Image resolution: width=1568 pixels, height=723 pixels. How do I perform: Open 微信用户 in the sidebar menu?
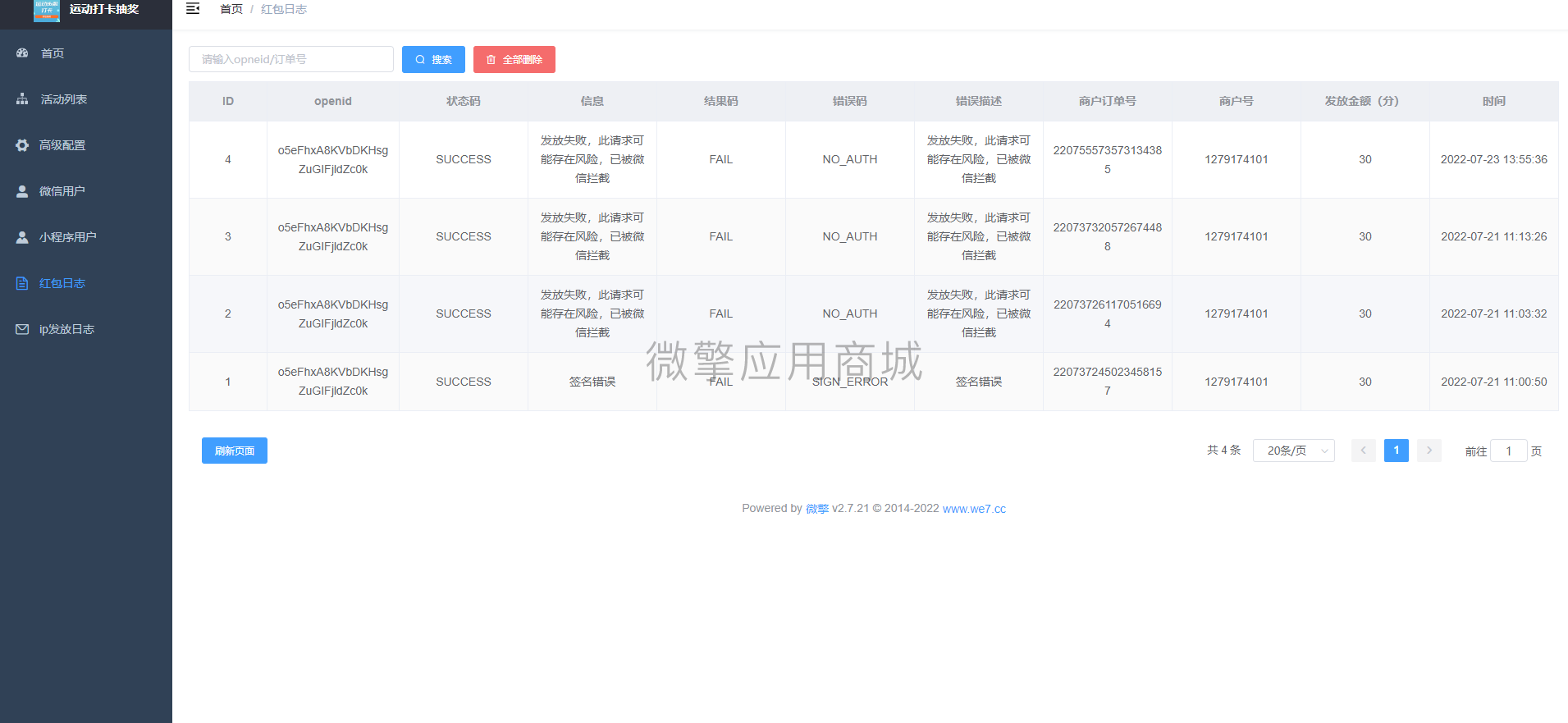point(86,191)
